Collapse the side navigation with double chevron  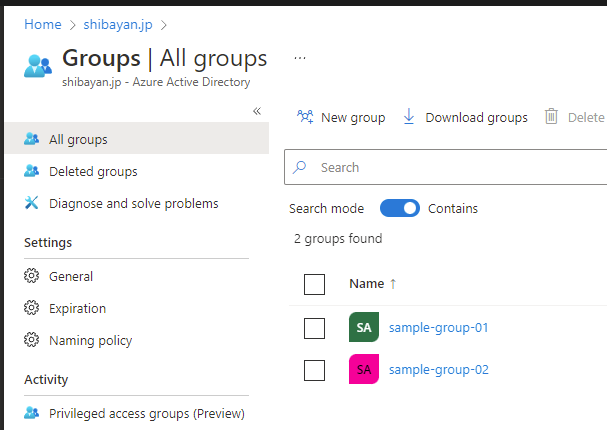[x=257, y=111]
